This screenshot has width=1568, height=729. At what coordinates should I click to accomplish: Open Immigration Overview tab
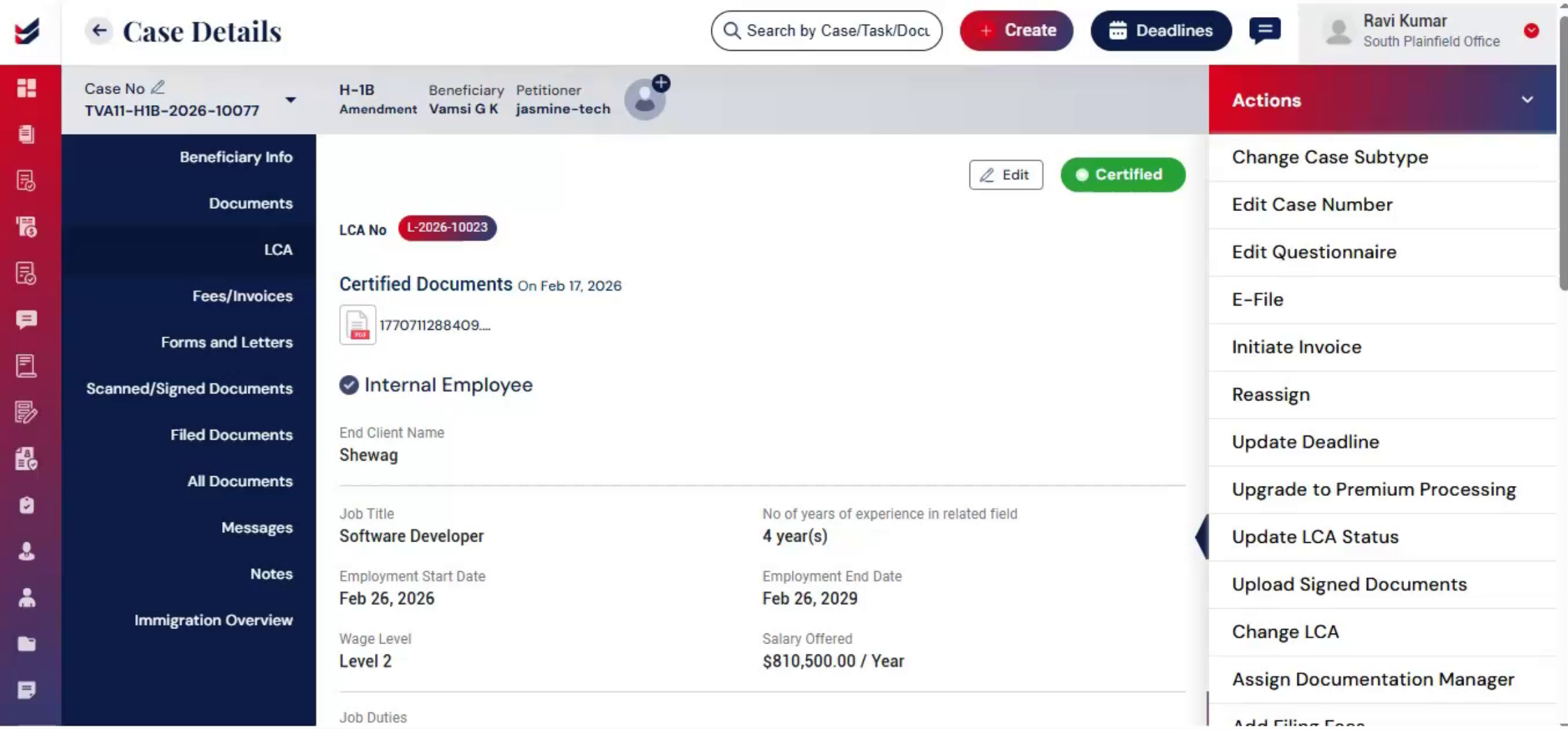tap(214, 621)
